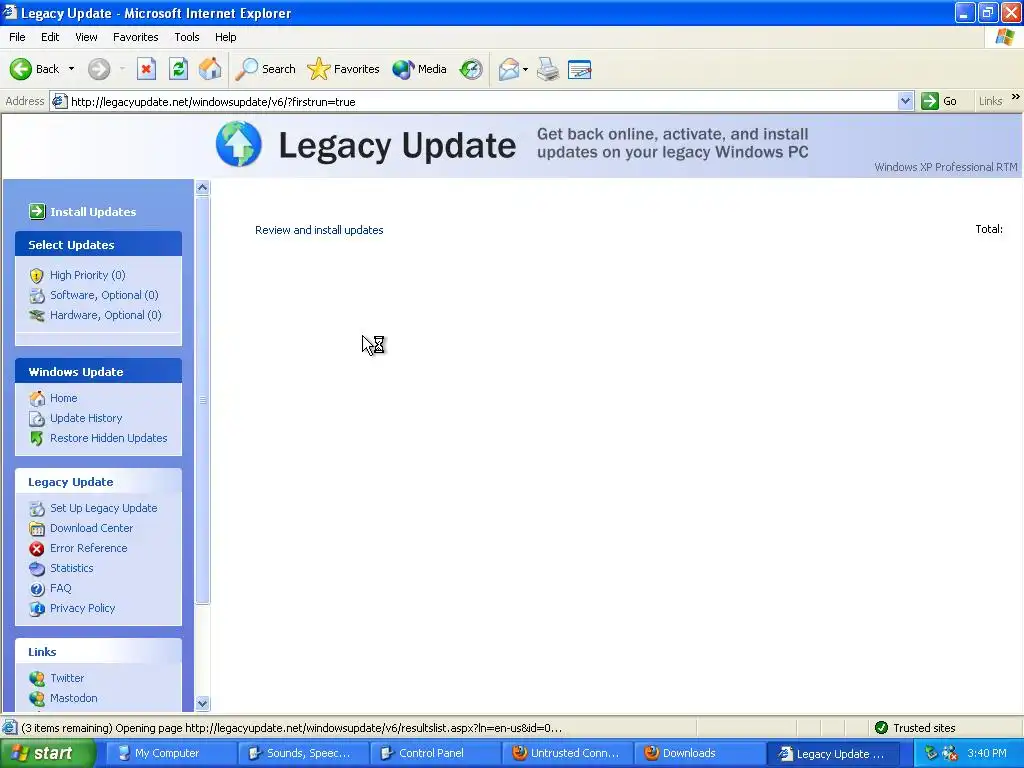Show browsing History via toolbar icon
Screen dimensions: 1024x768
(471, 69)
